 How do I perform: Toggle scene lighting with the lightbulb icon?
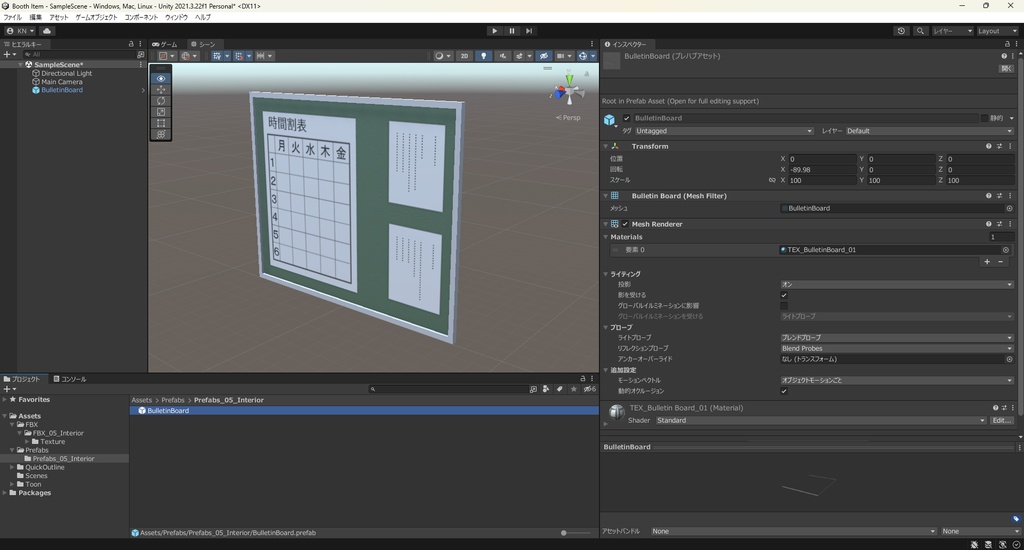coord(484,56)
